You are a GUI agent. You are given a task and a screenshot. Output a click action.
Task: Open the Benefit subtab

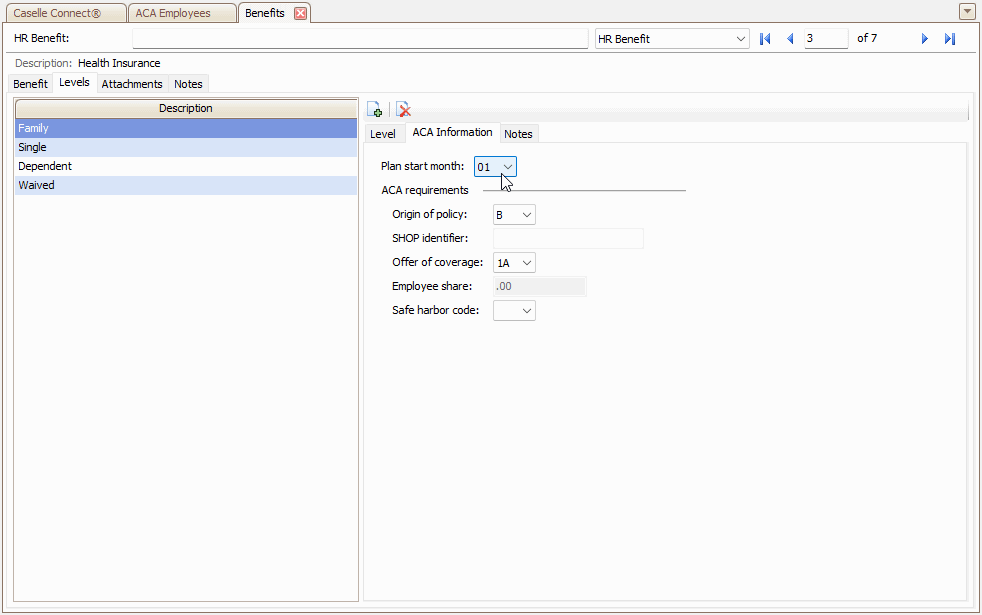tap(30, 84)
